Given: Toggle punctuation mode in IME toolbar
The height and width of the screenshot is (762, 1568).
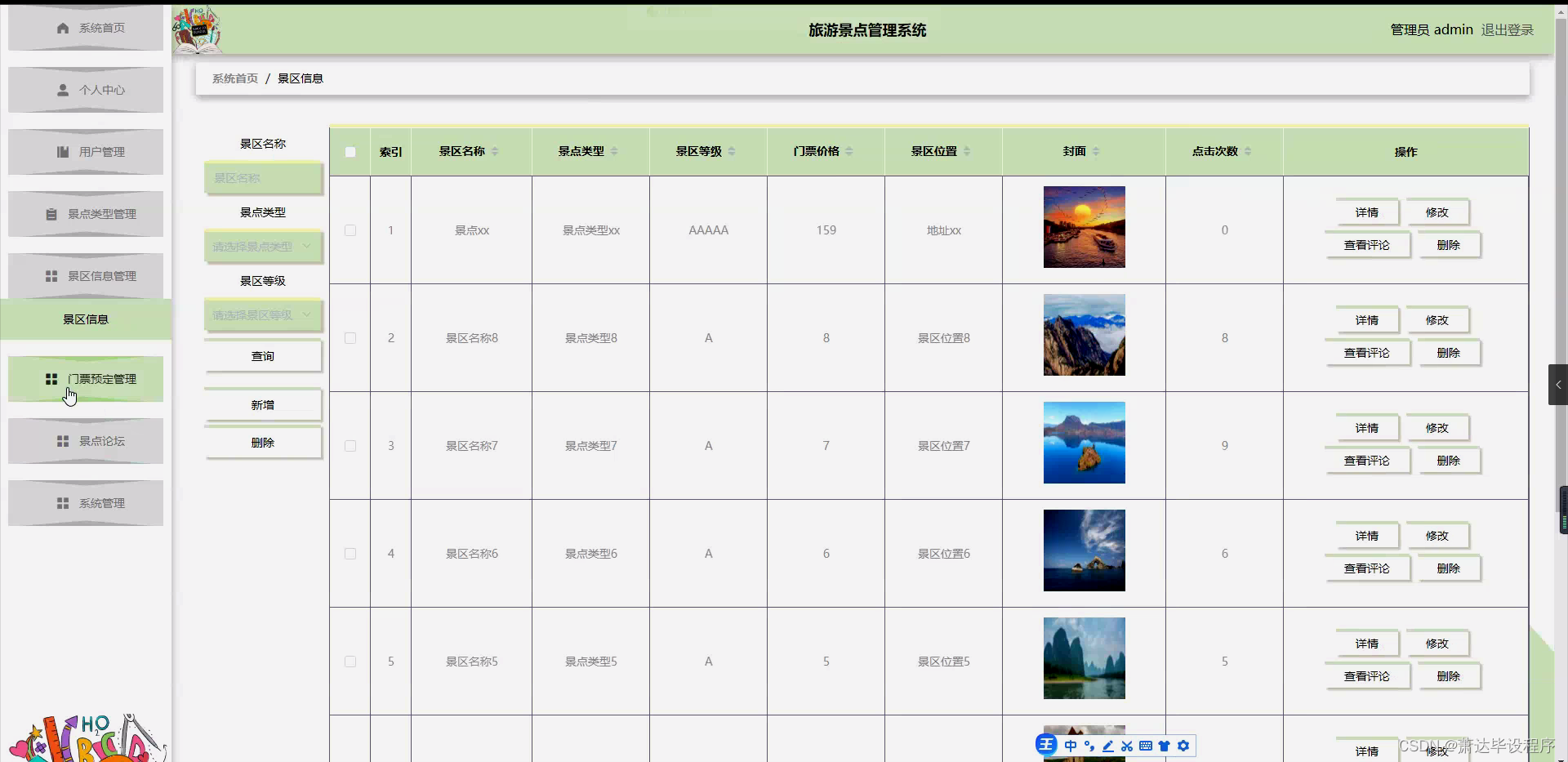Looking at the screenshot, I should click(1089, 746).
